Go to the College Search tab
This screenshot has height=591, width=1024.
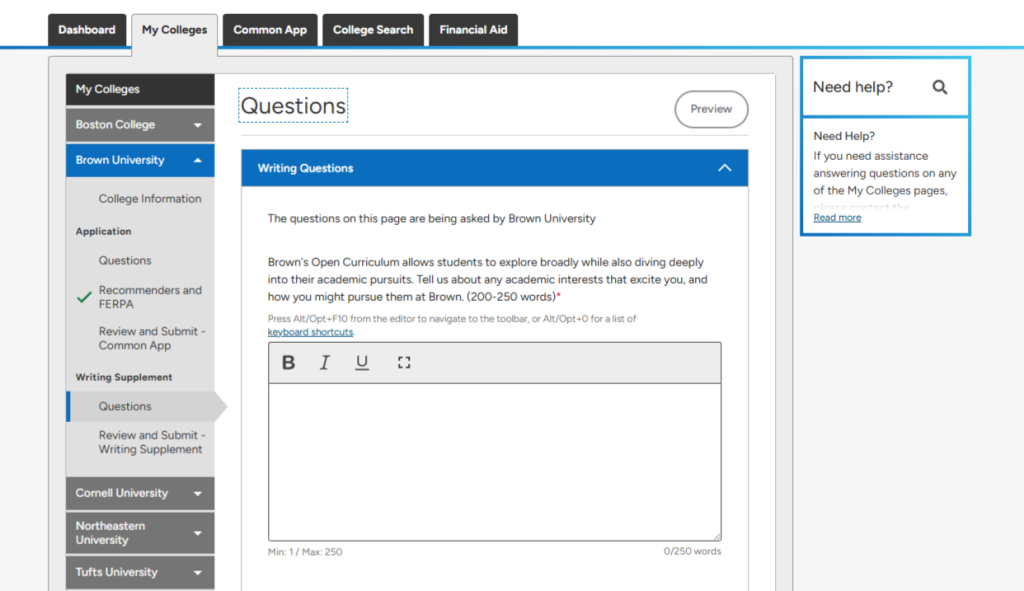tap(373, 30)
